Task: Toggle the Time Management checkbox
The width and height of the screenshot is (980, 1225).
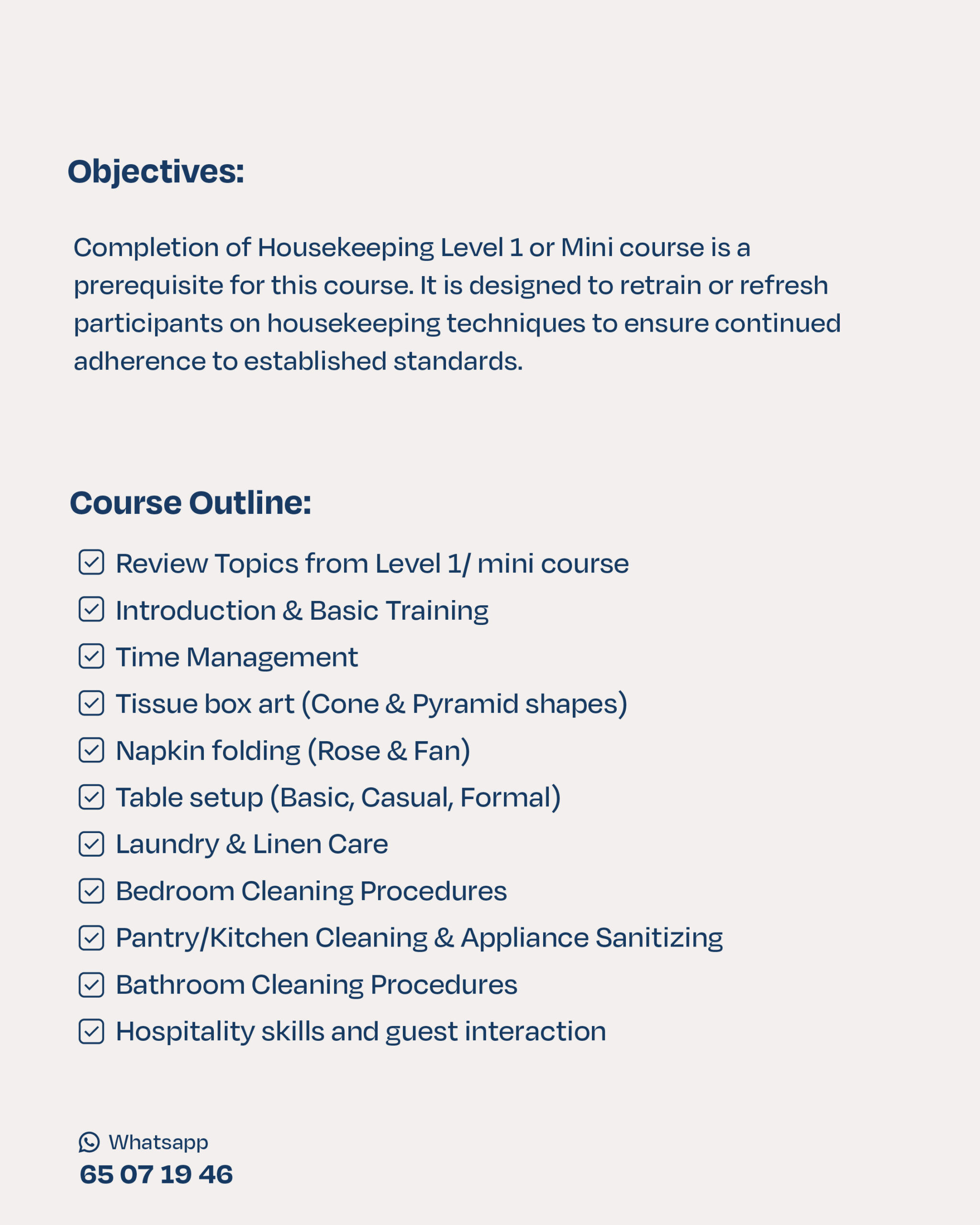Action: tap(91, 656)
